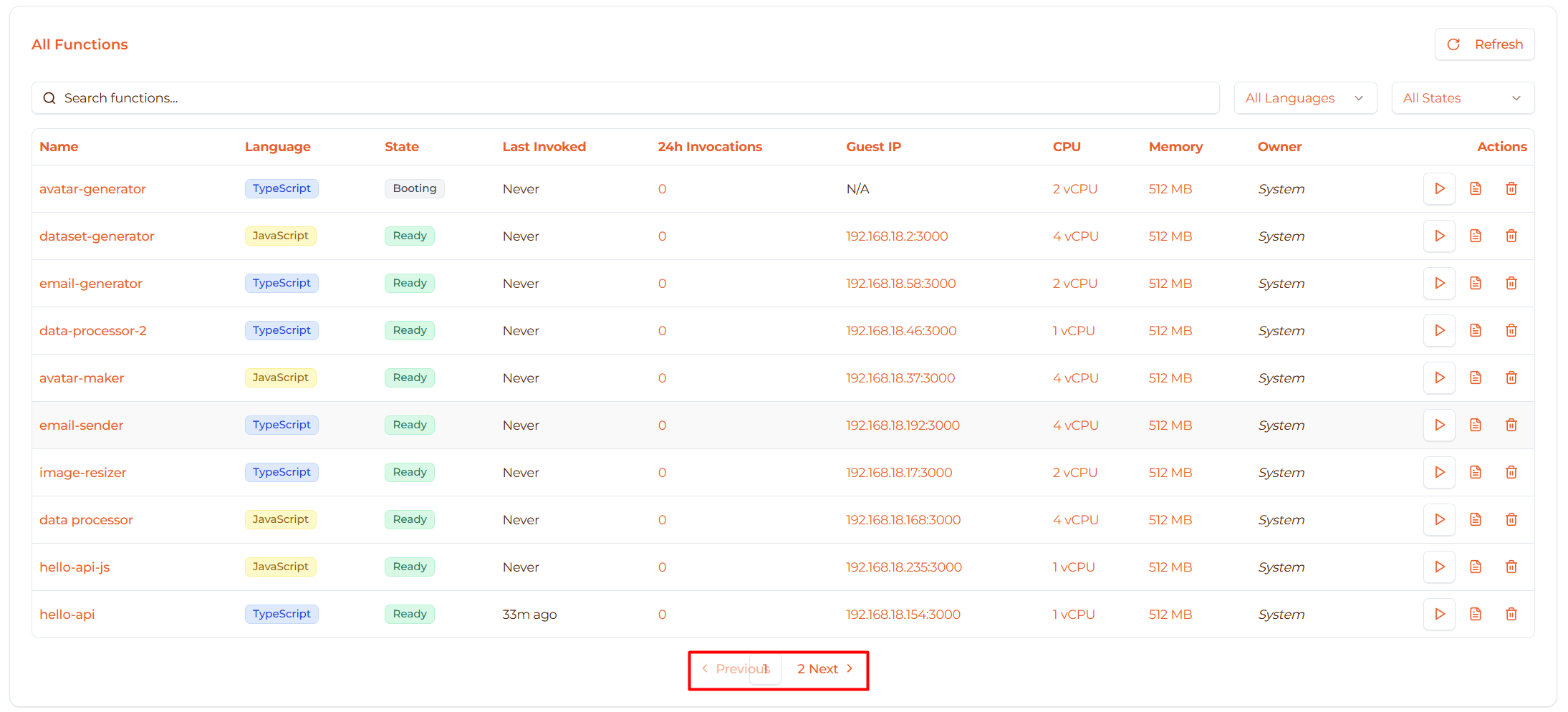Open logs for email-sender

click(1476, 425)
